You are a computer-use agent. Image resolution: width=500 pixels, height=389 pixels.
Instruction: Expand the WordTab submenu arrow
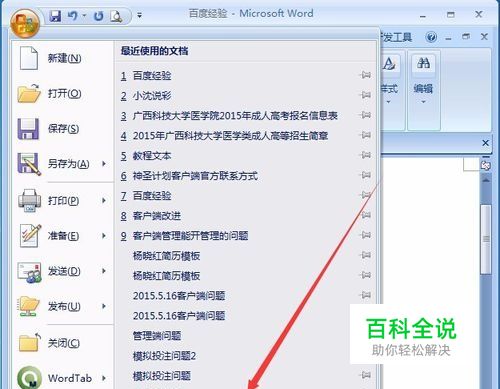[x=104, y=378]
